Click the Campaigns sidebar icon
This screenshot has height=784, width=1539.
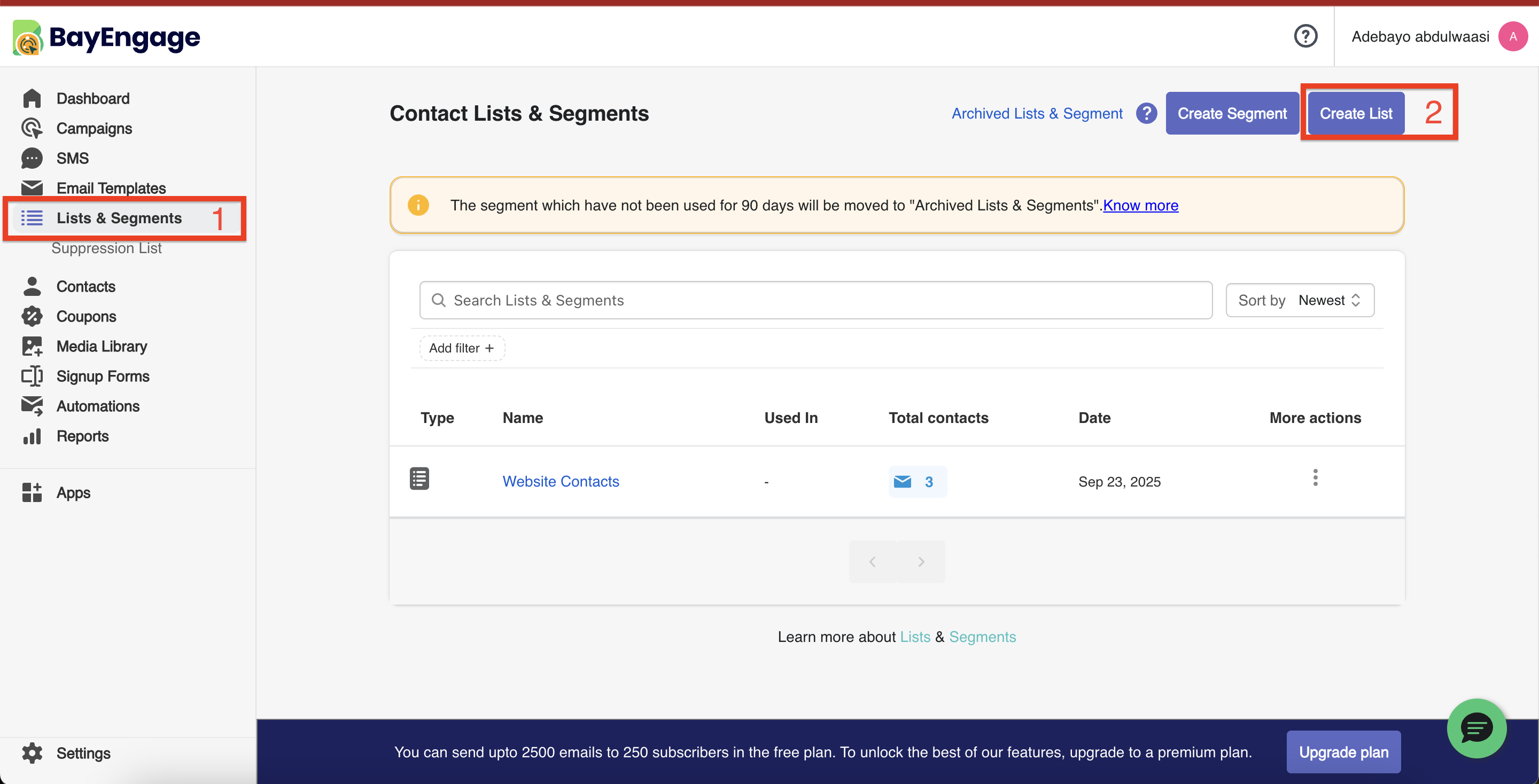[32, 128]
